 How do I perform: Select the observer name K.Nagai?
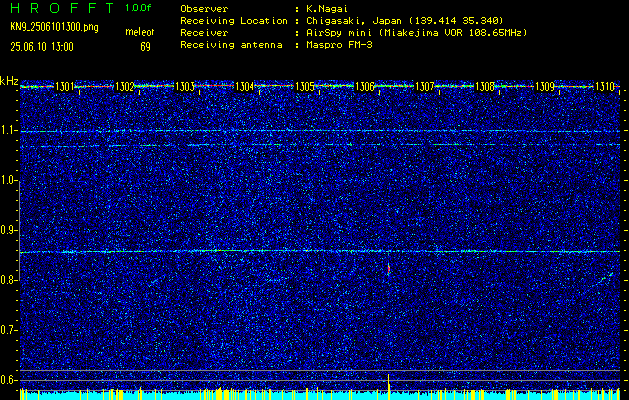(327, 8)
